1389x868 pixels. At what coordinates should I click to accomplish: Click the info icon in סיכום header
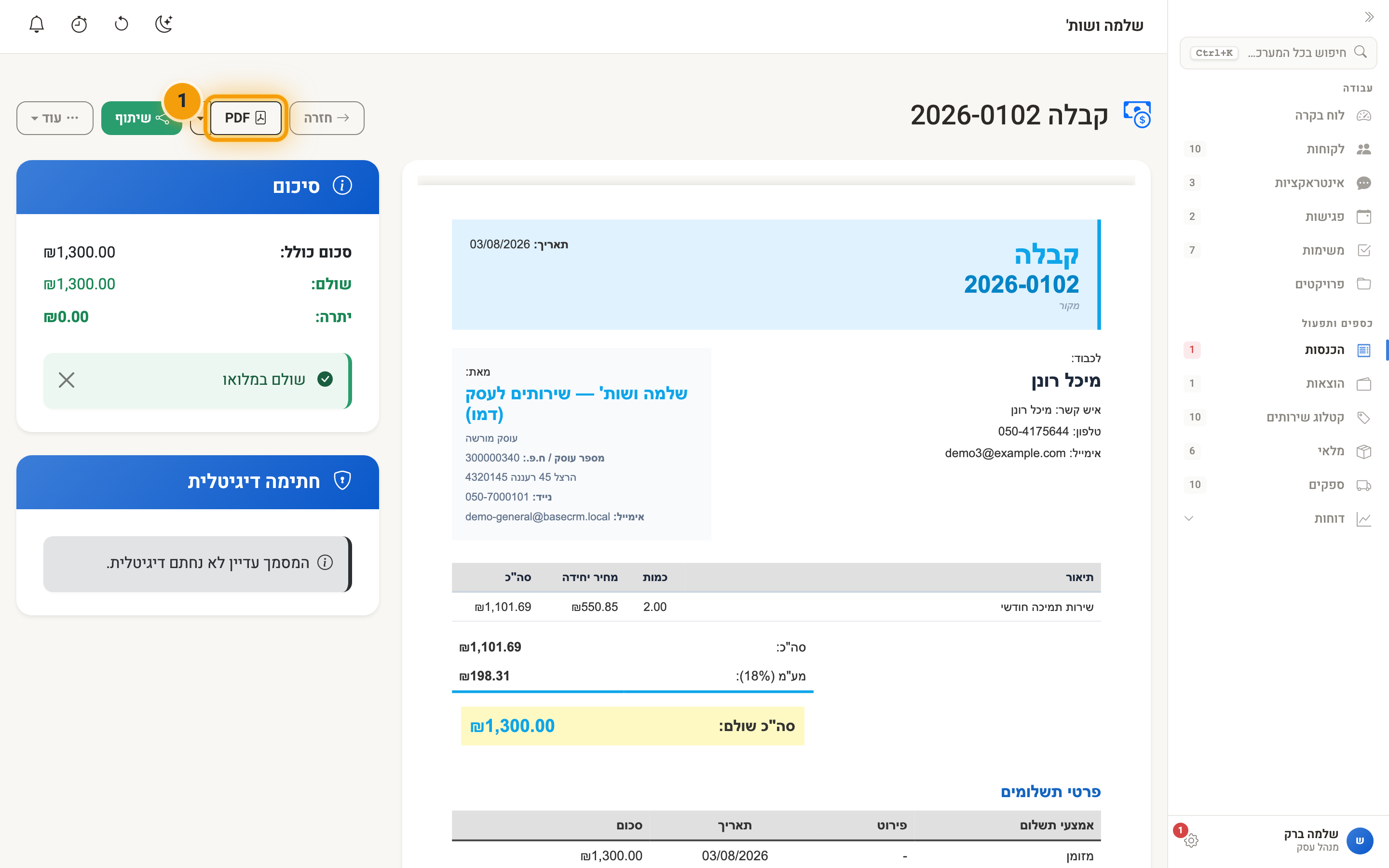[342, 186]
